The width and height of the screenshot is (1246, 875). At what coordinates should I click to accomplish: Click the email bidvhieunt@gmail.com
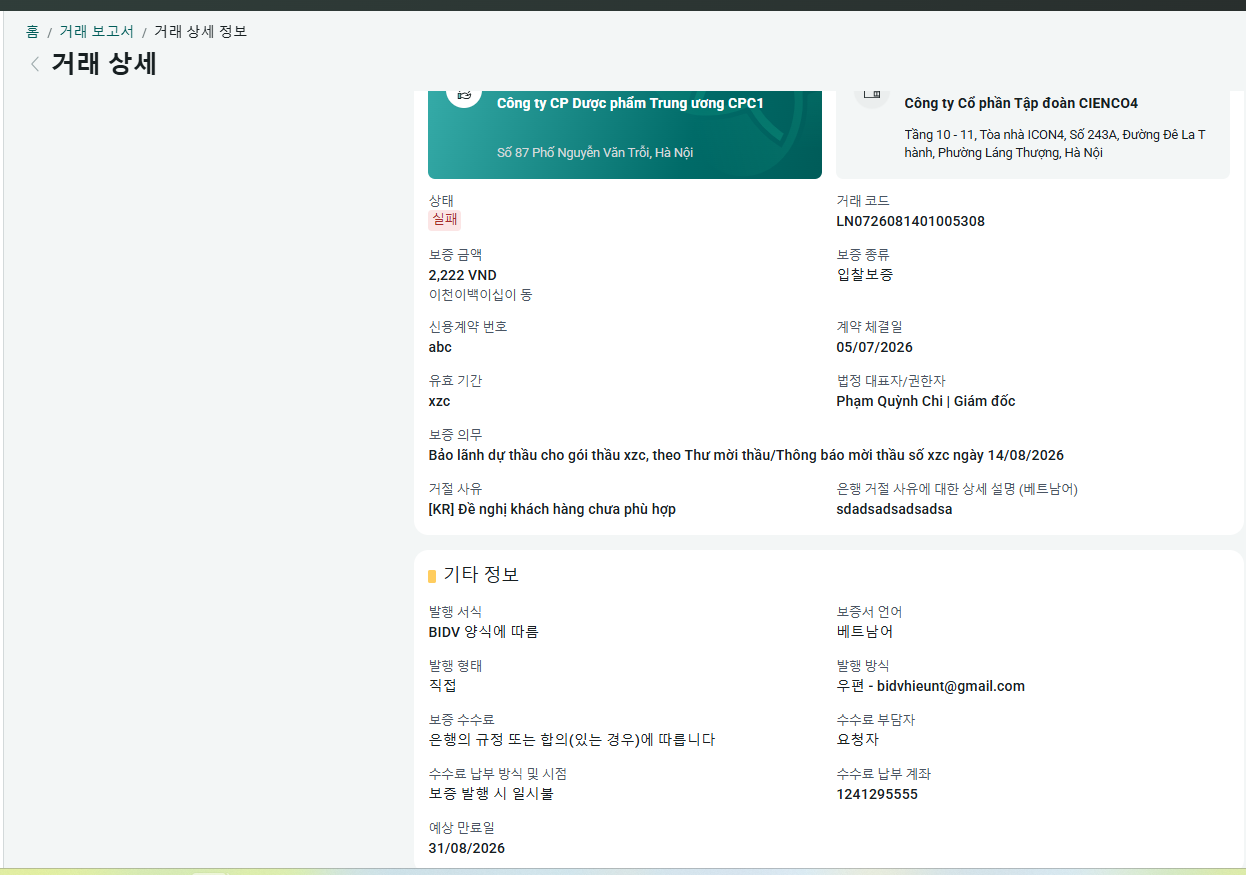tap(951, 686)
